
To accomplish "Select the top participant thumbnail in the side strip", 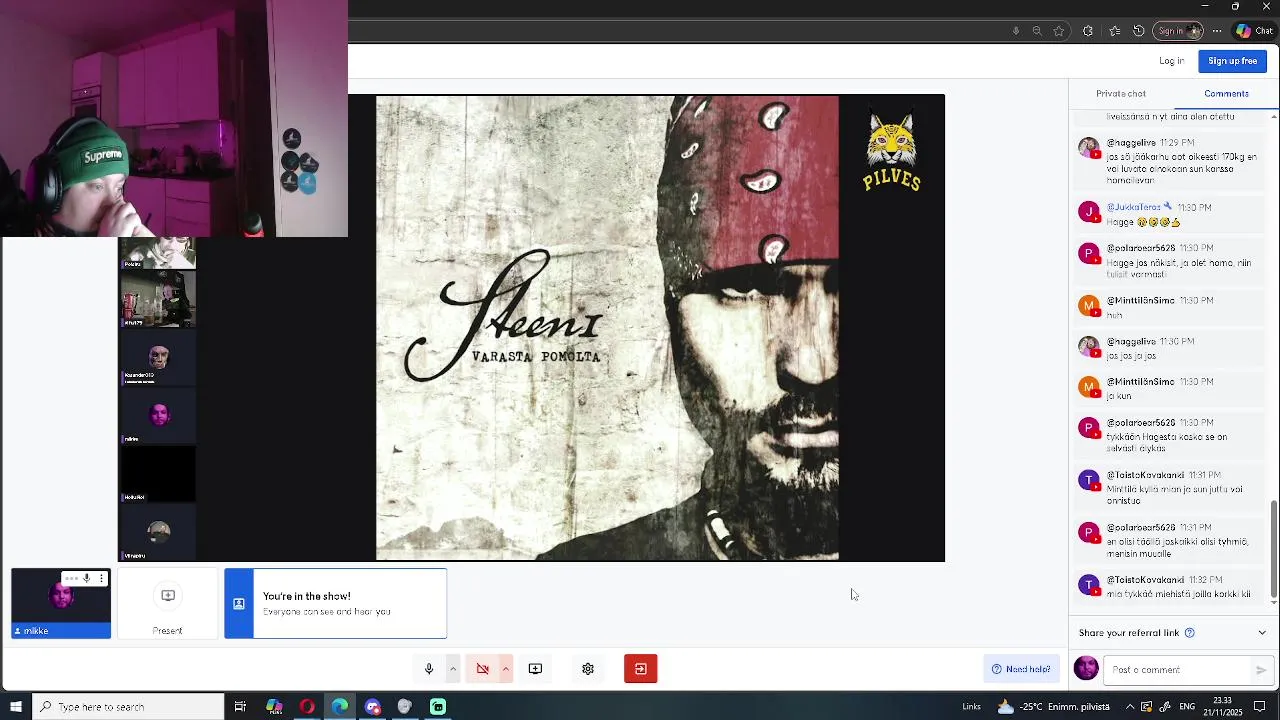I will (158, 254).
